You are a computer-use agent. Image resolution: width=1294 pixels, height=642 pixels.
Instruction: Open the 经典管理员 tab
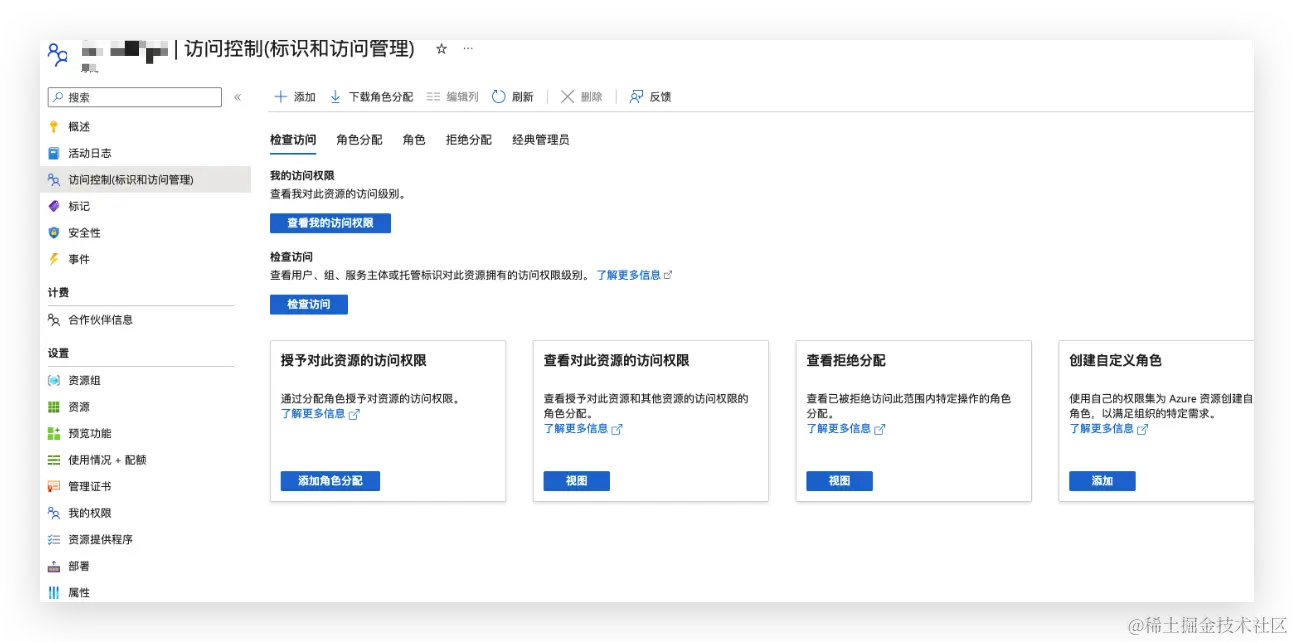pyautogui.click(x=541, y=140)
